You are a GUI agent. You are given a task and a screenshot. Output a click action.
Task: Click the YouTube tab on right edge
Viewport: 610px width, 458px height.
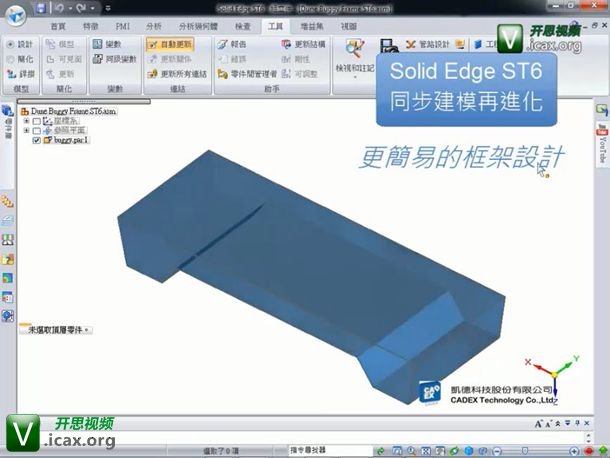(602, 142)
